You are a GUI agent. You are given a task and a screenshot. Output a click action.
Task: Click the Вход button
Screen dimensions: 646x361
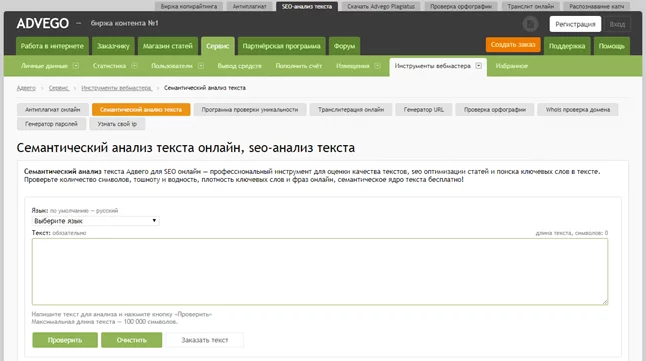(x=617, y=24)
